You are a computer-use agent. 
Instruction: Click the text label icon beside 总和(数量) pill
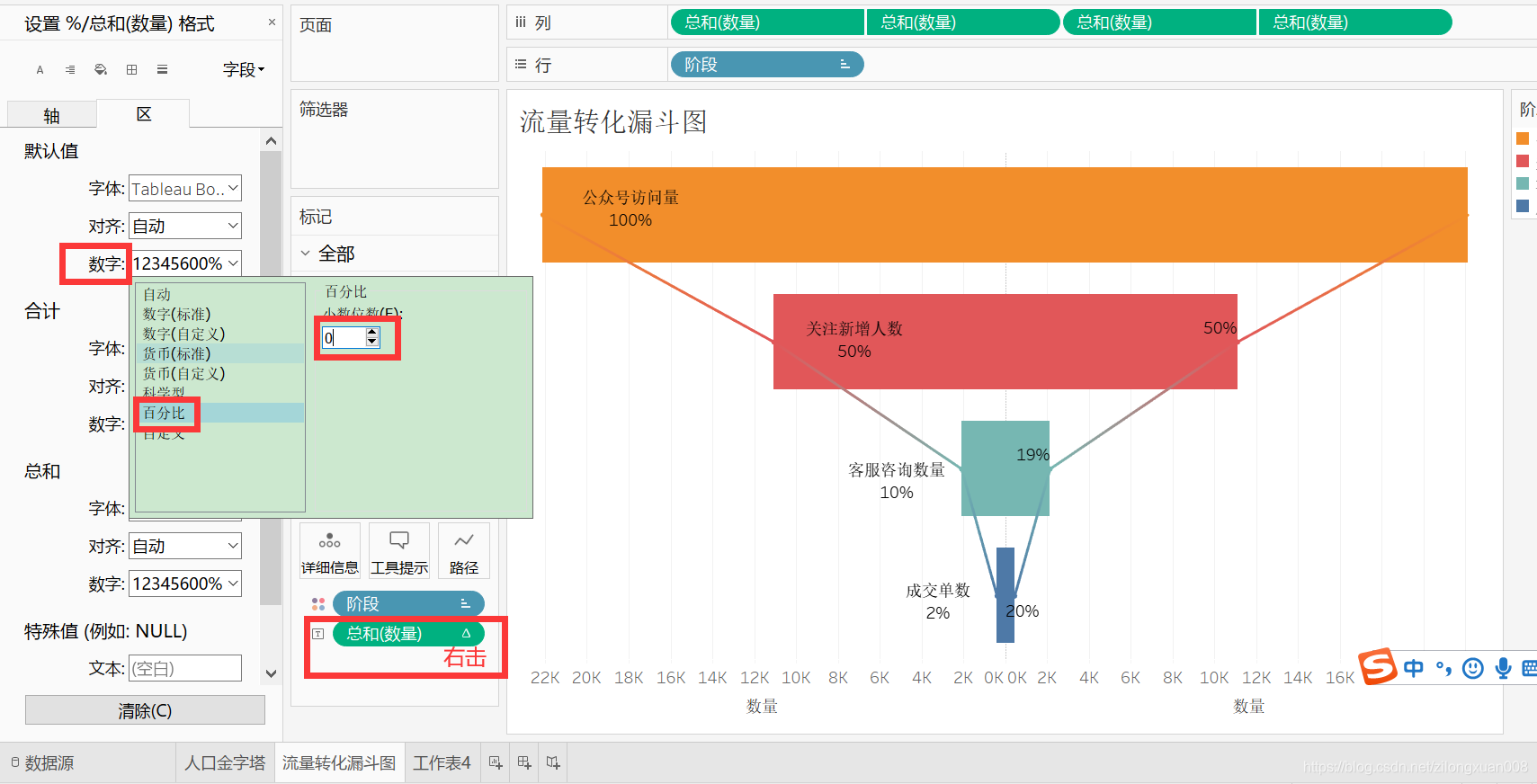click(x=317, y=634)
